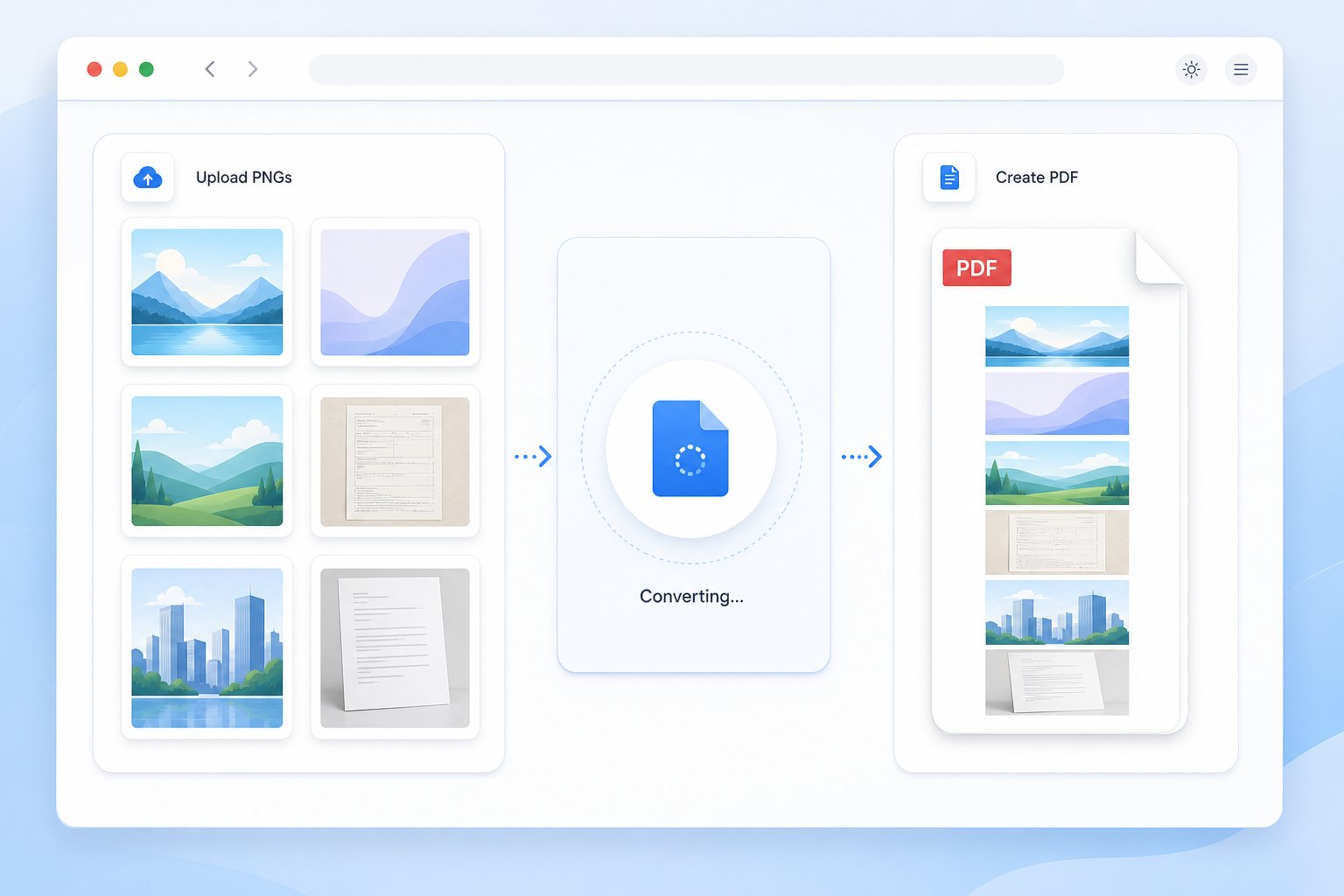1344x896 pixels.
Task: Select the purple waves PNG thumbnail
Action: (x=395, y=292)
